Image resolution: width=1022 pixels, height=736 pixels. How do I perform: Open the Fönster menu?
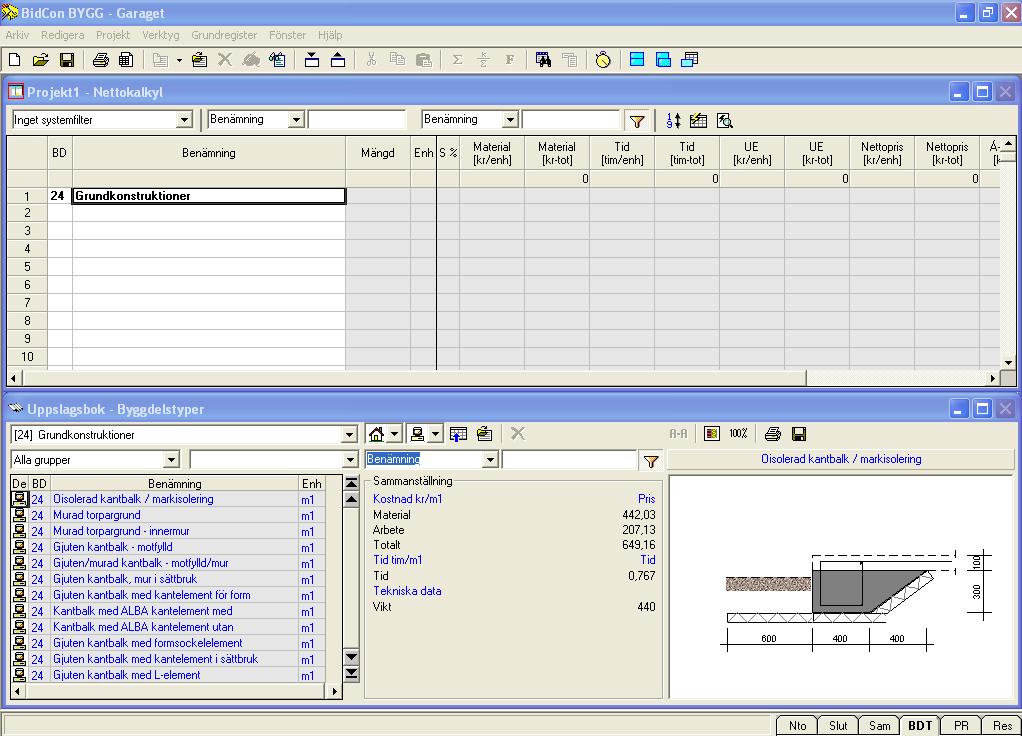click(287, 35)
